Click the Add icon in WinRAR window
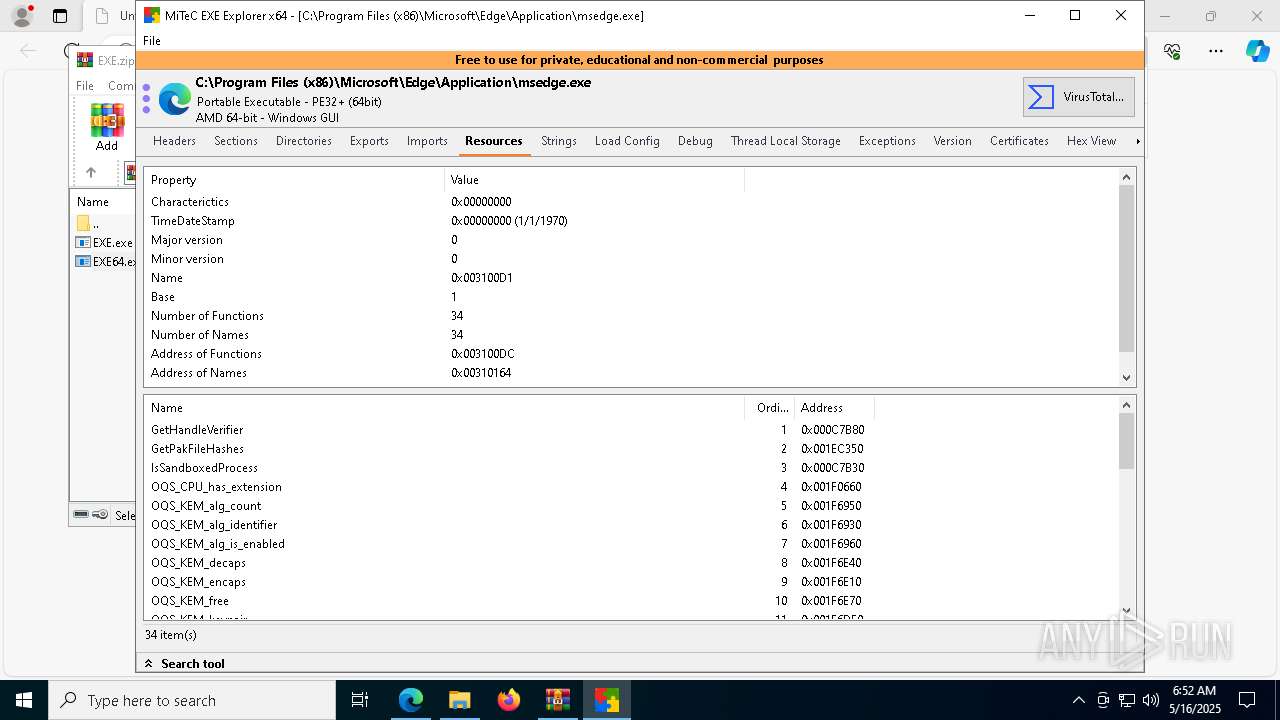The height and width of the screenshot is (720, 1280). point(106,127)
